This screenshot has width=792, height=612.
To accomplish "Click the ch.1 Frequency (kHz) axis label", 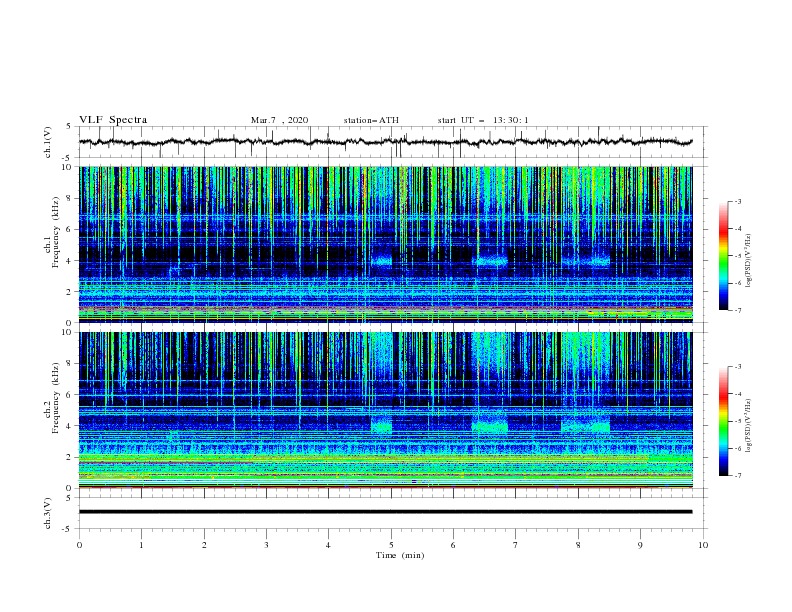I will click(52, 233).
